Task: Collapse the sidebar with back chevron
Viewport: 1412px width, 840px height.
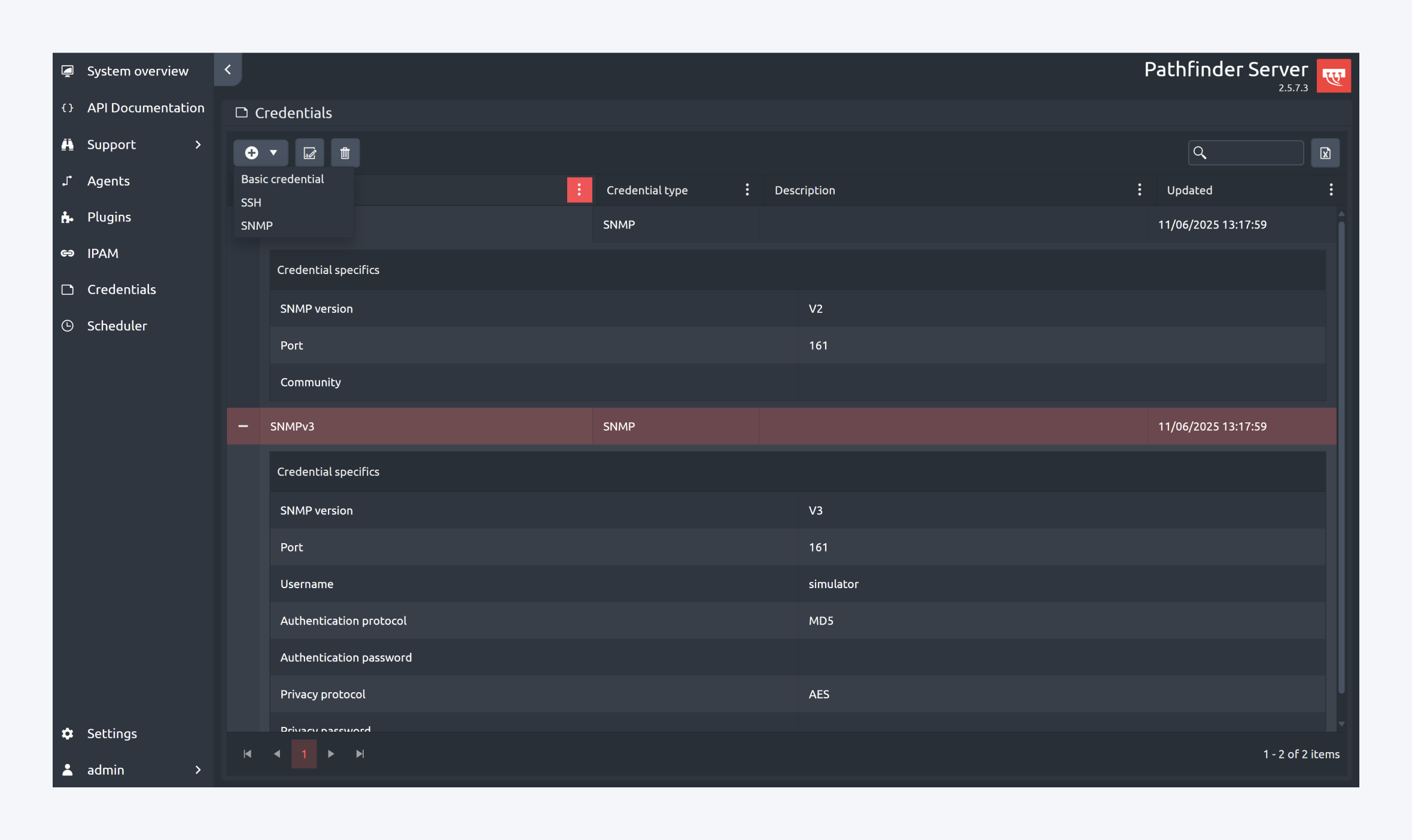Action: click(228, 69)
